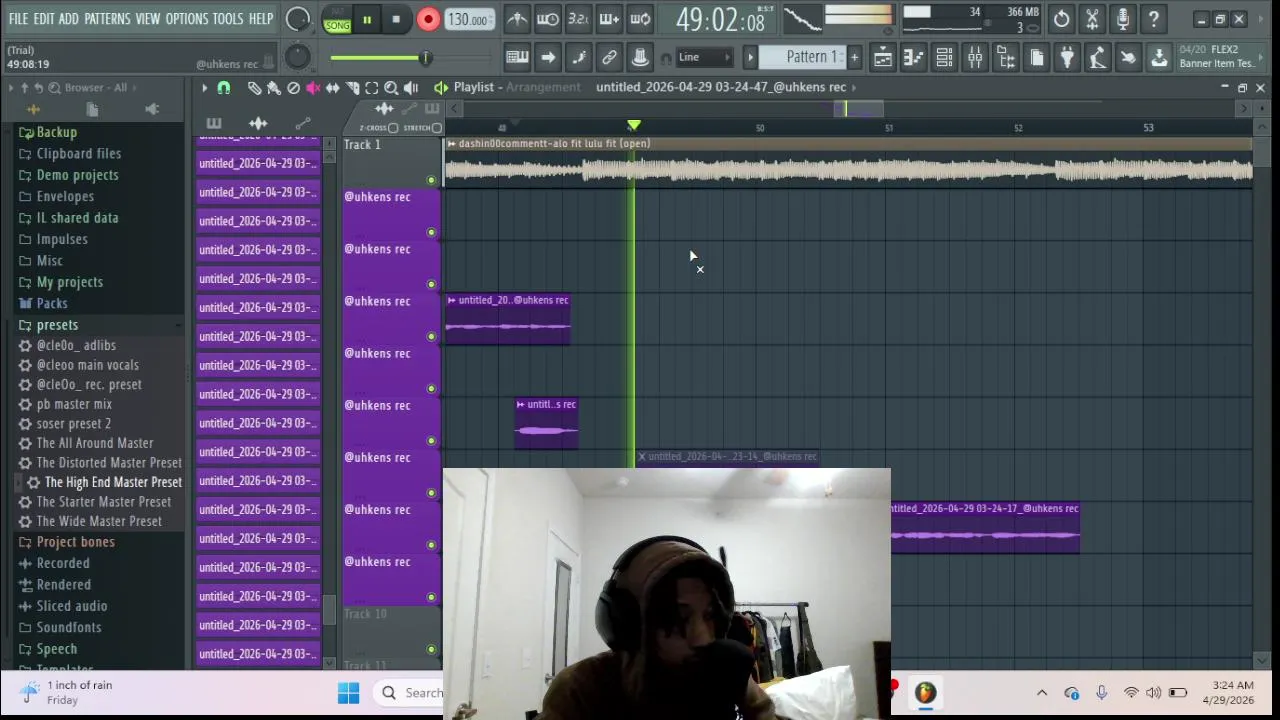Screen dimensions: 1280x720
Task: Toggle loop recording
Action: click(641, 19)
